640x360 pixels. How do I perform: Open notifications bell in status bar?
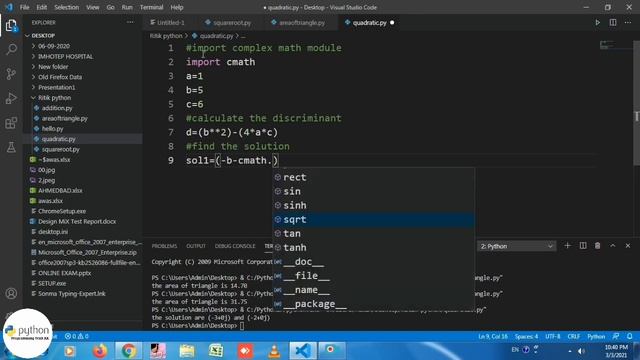pyautogui.click(x=630, y=336)
